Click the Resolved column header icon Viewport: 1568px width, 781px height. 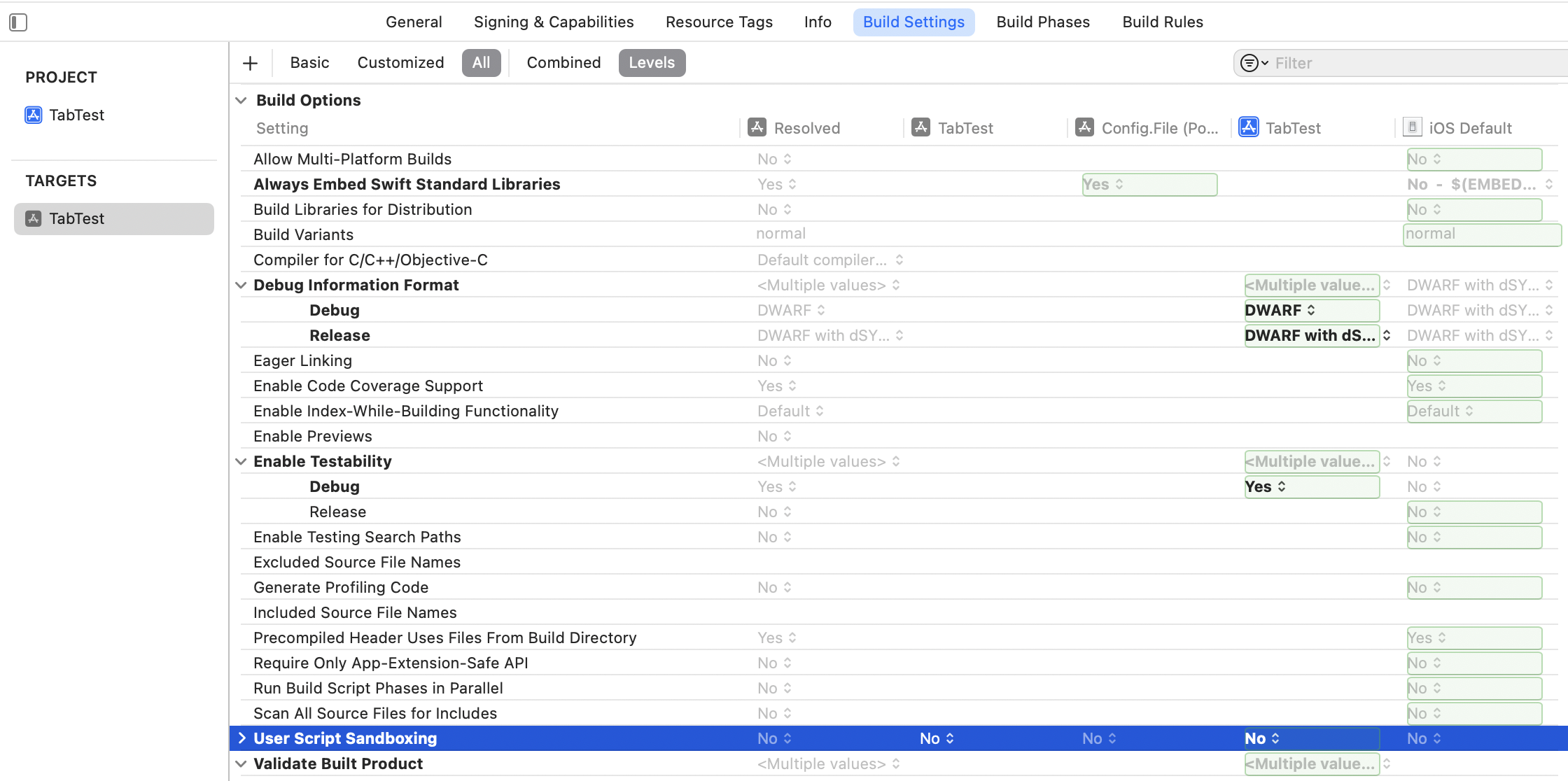757,127
